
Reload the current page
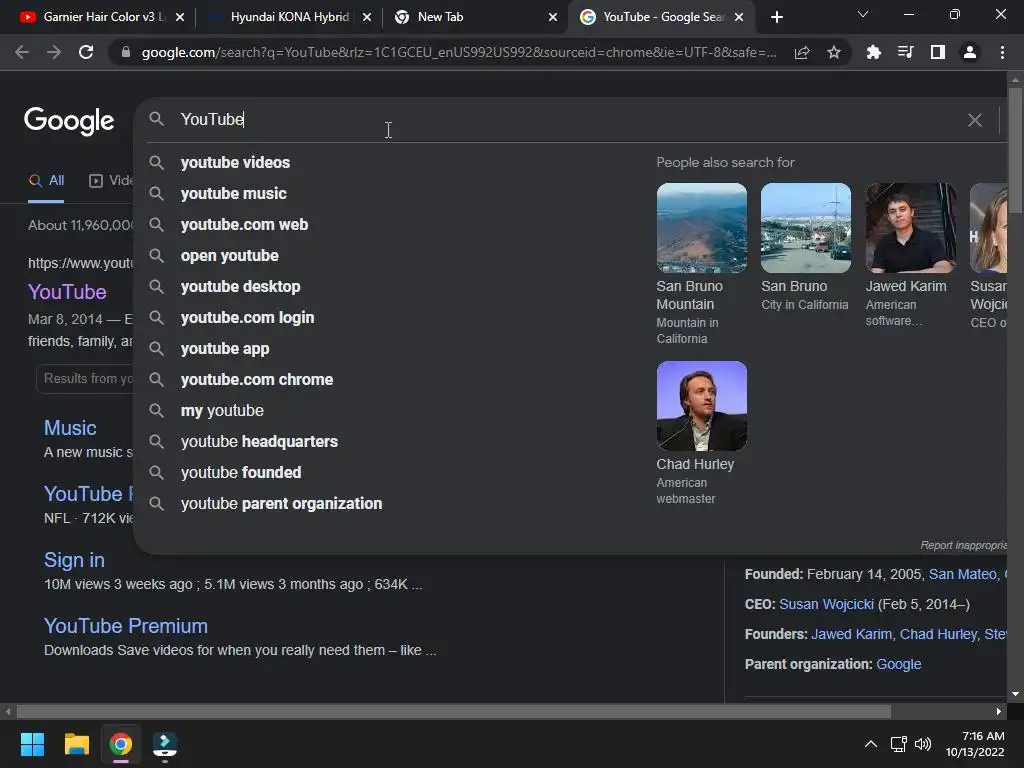pos(86,52)
